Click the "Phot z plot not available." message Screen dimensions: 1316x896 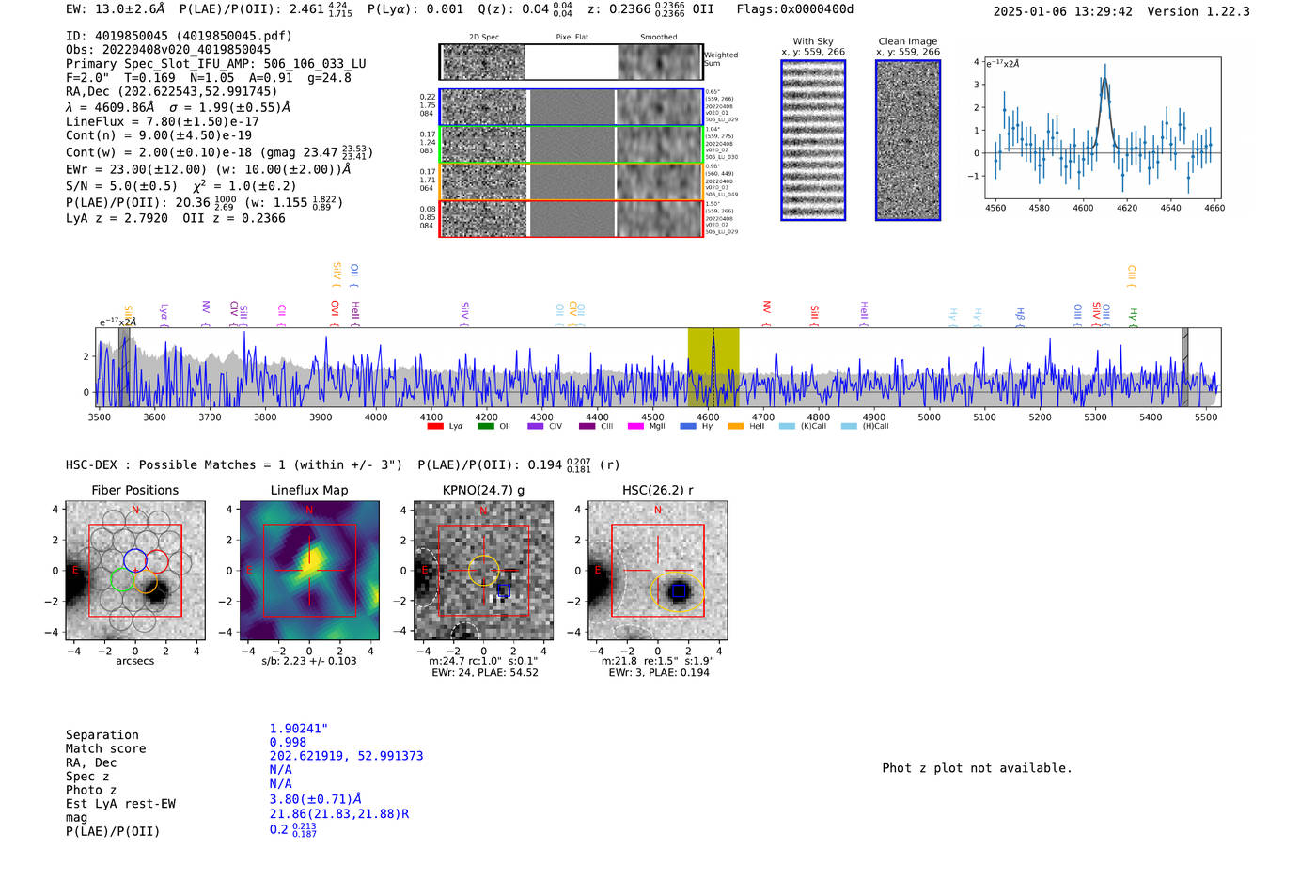coord(977,768)
